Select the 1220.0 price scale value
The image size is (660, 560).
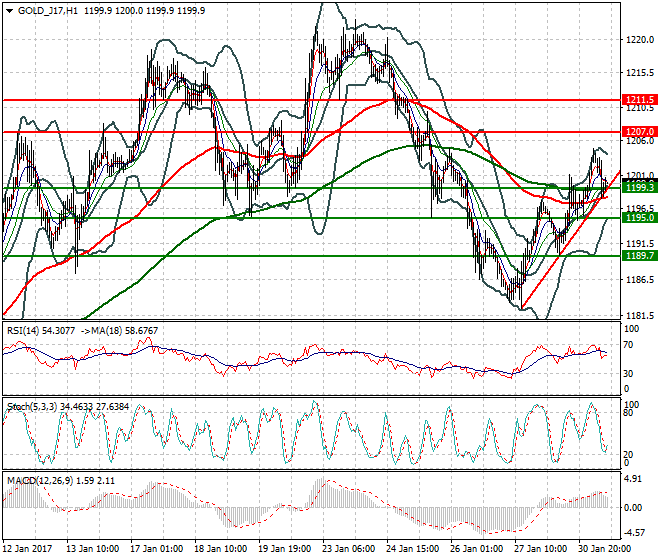(640, 40)
